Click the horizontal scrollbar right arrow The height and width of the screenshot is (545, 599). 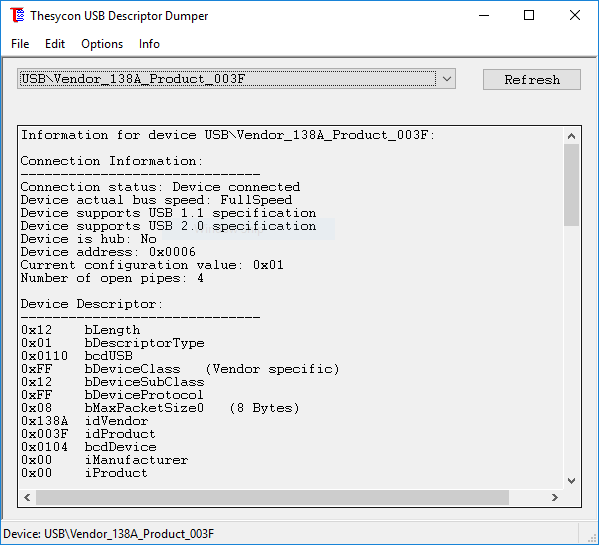coord(555,497)
